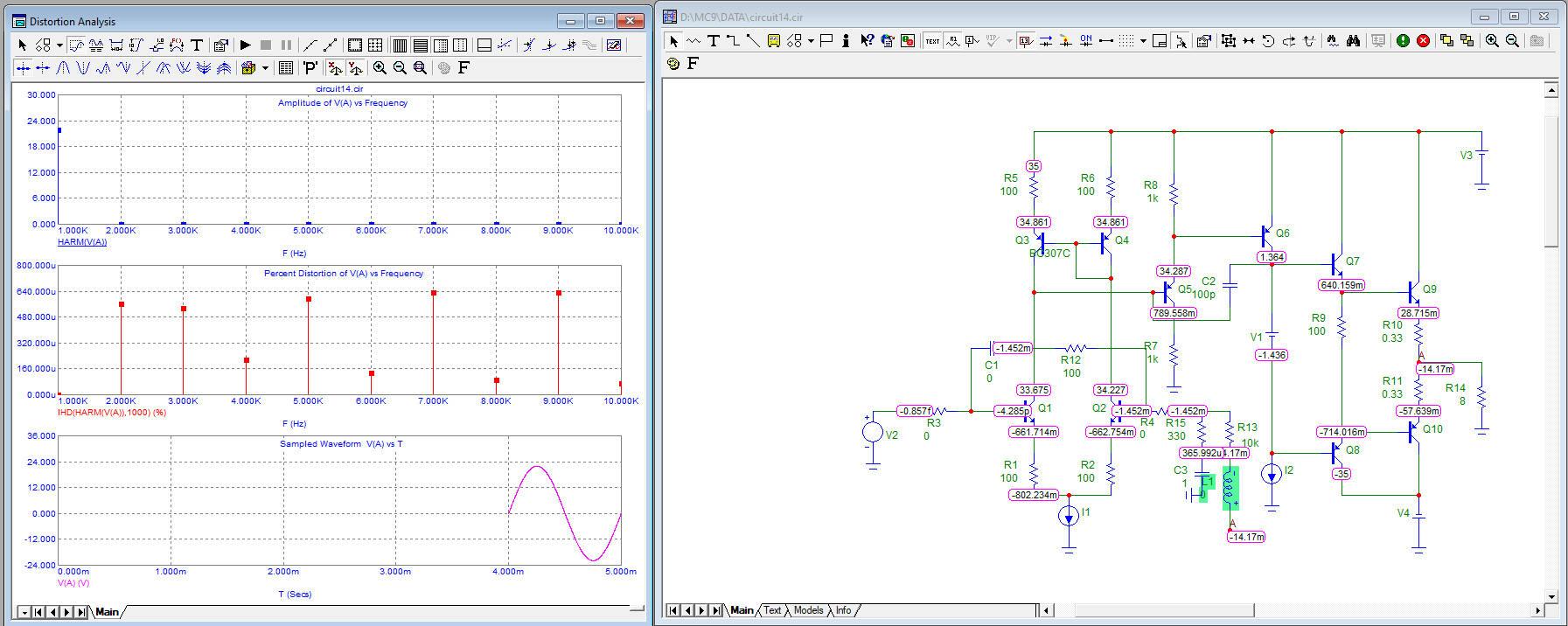
Task: Click the Run analysis play button
Action: click(246, 45)
